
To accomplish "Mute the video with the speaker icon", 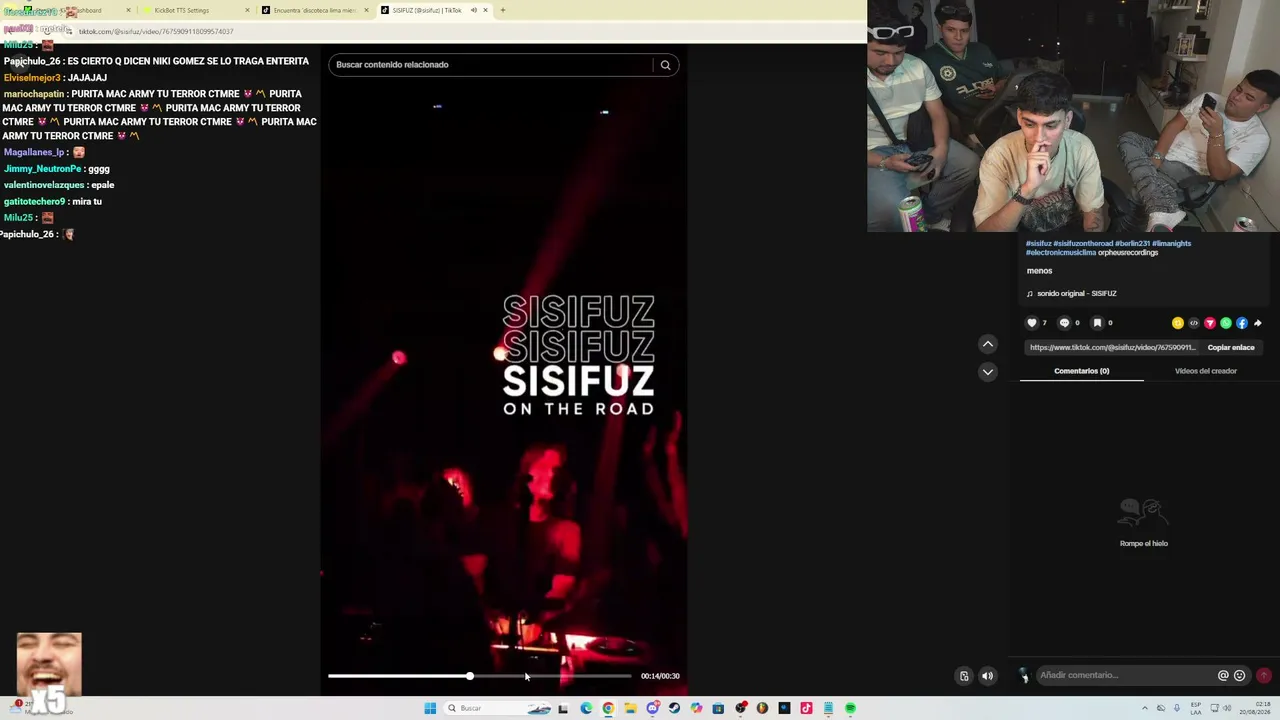I will 987,676.
